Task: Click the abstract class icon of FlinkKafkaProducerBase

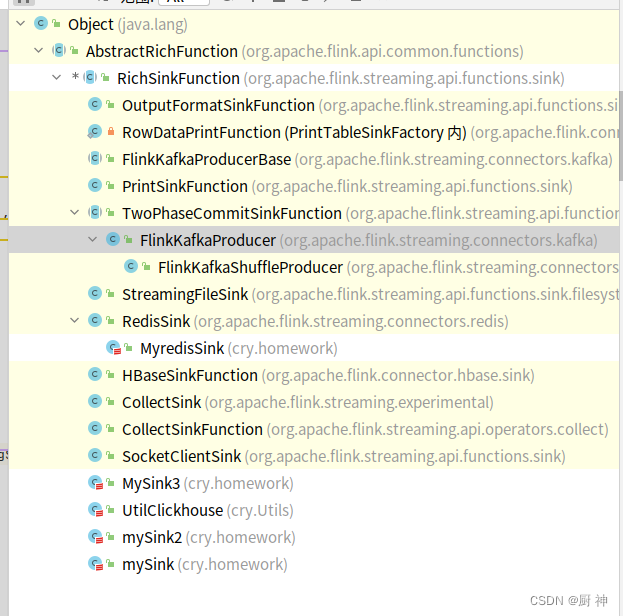Action: (95, 159)
